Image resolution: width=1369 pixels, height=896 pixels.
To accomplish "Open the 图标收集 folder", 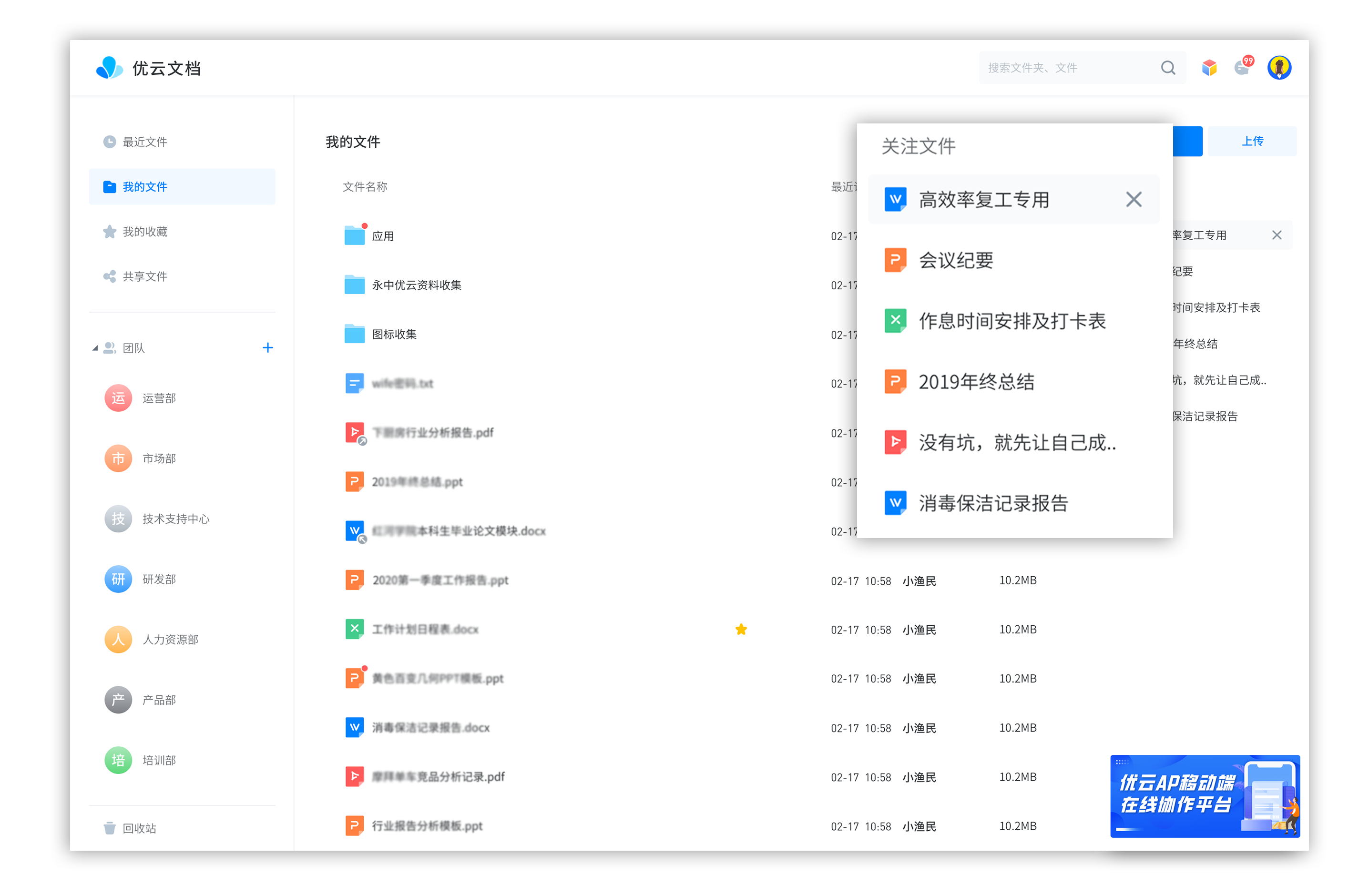I will (x=380, y=334).
